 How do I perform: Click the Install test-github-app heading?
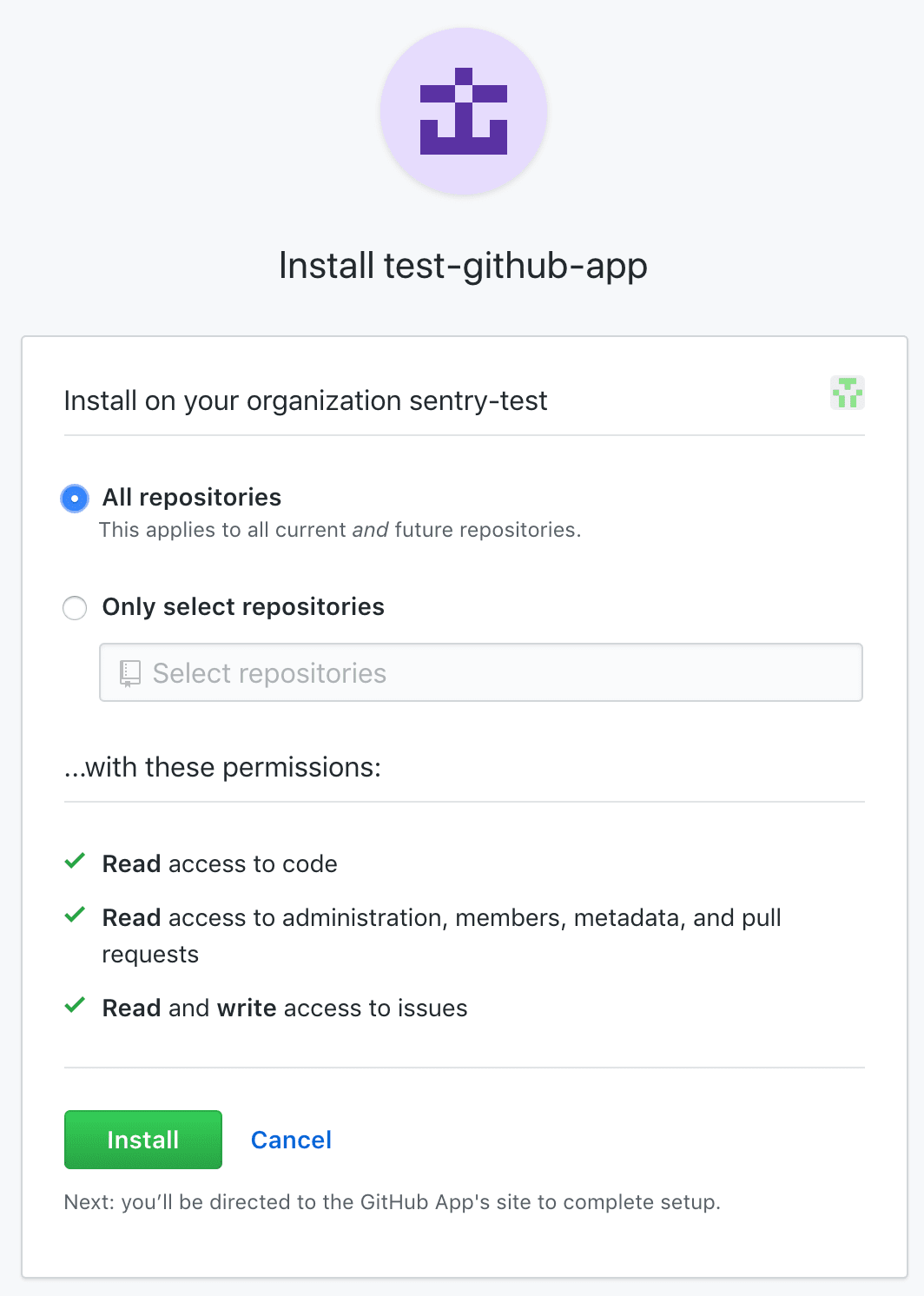pos(462,266)
